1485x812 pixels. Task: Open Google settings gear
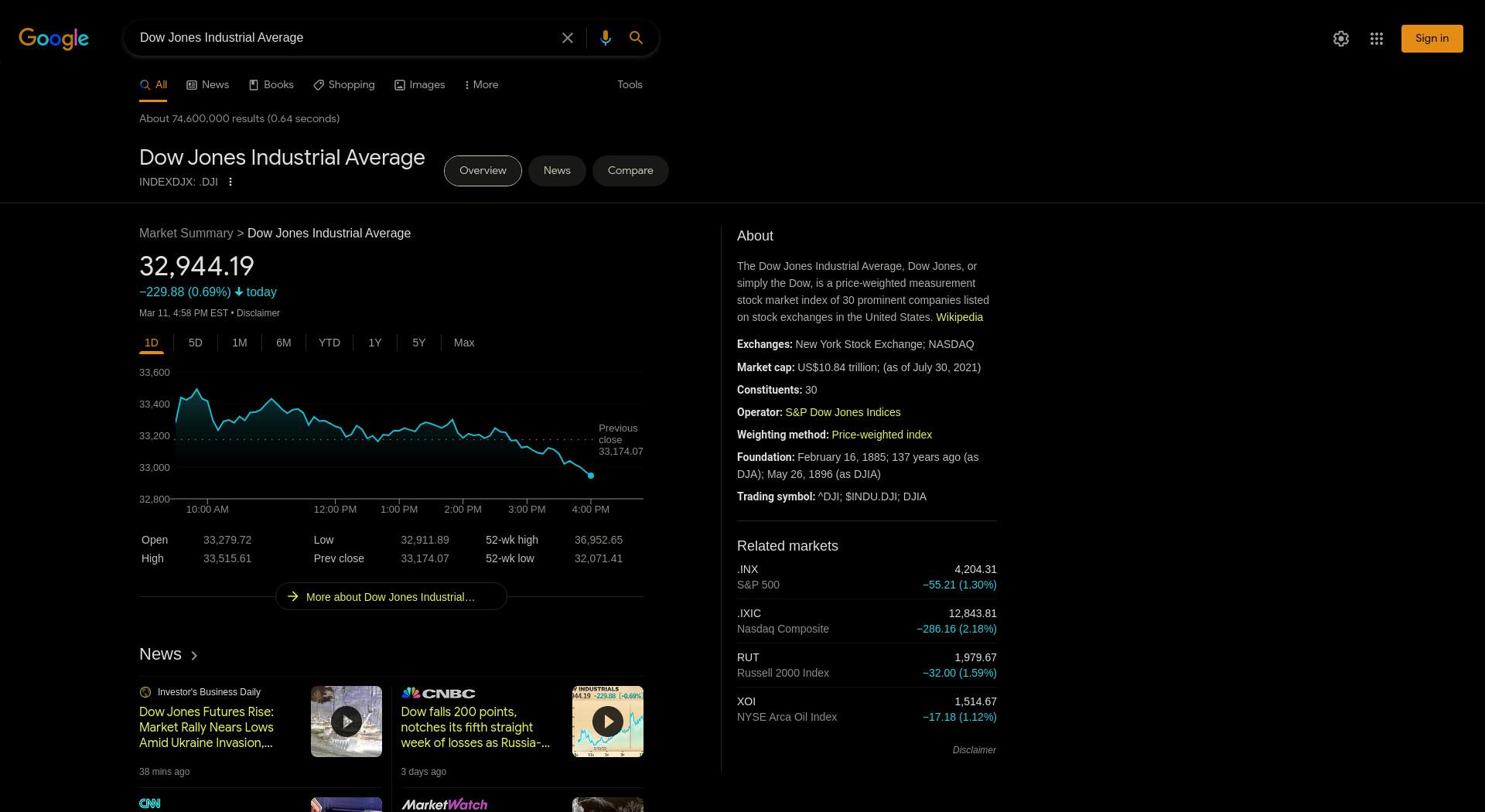click(1341, 39)
